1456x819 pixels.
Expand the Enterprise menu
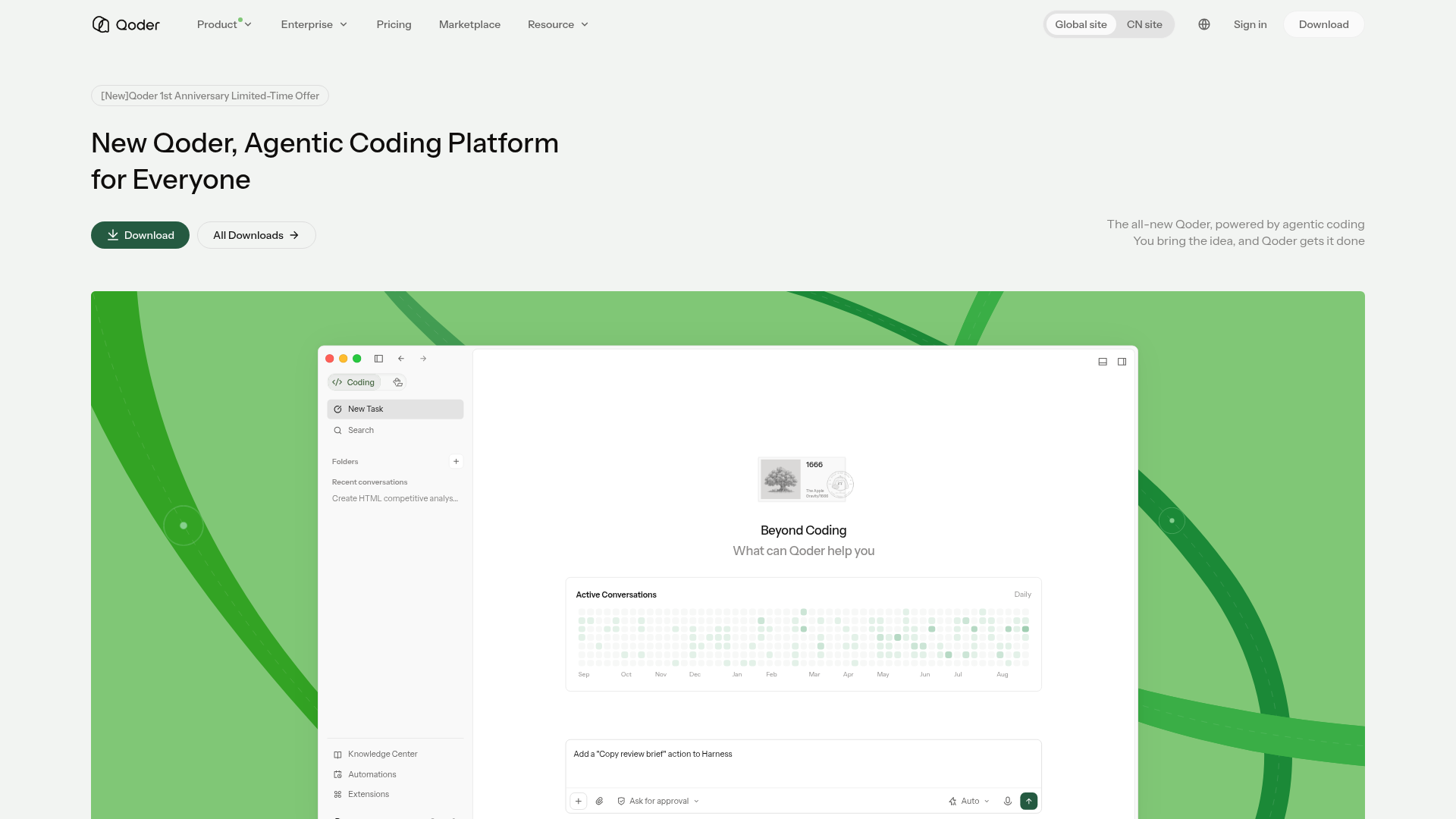point(314,24)
